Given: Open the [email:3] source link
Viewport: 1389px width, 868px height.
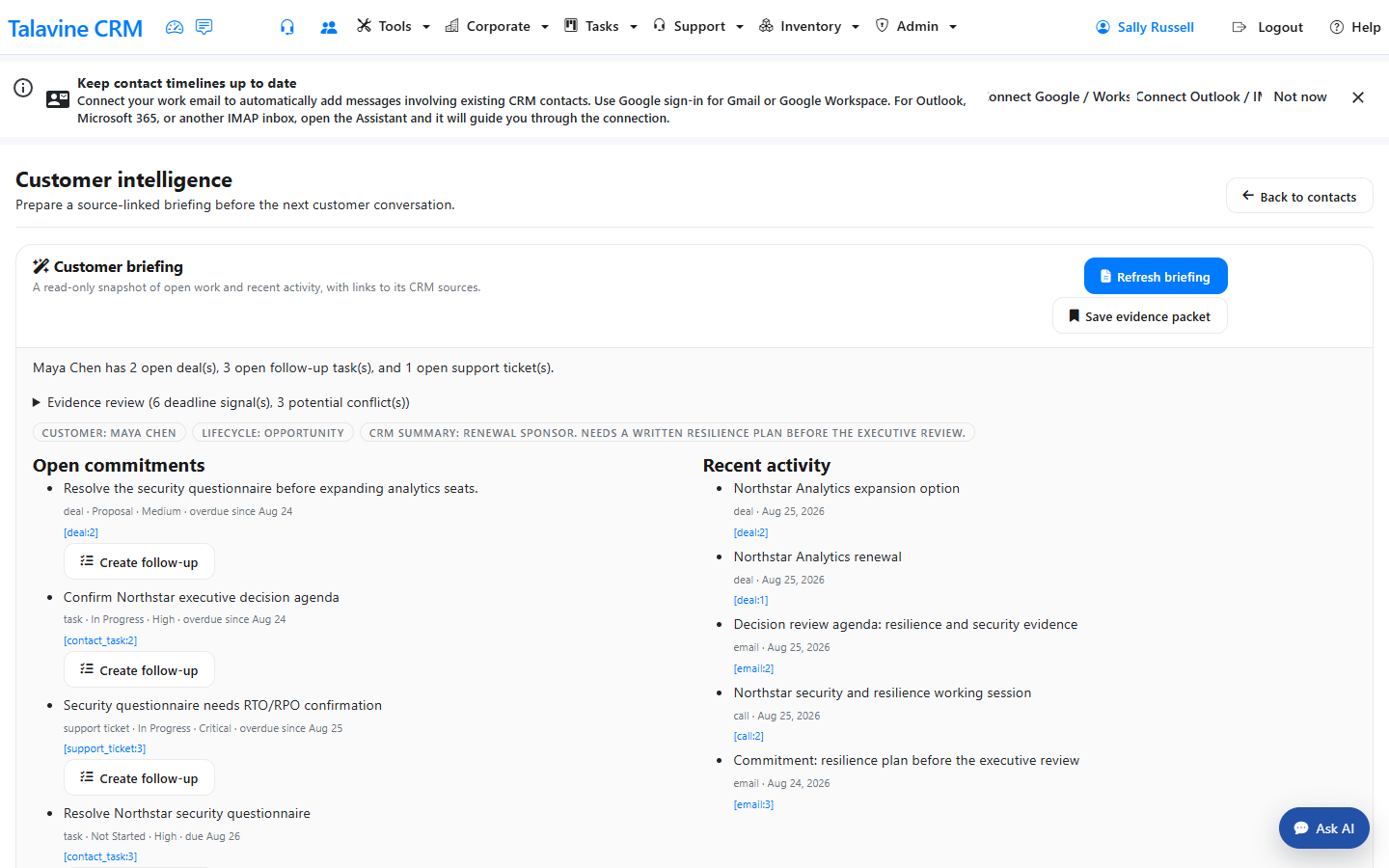Looking at the screenshot, I should (x=753, y=804).
